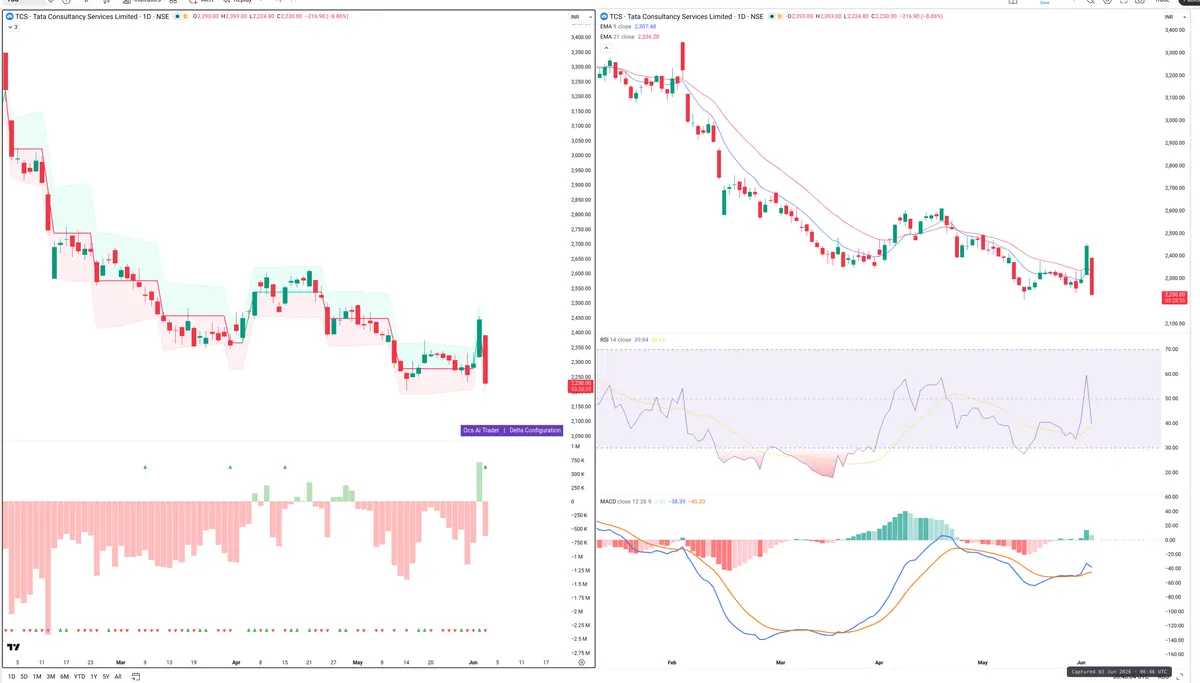The image size is (1200, 683).
Task: Show All time range data
Action: pyautogui.click(x=118, y=677)
